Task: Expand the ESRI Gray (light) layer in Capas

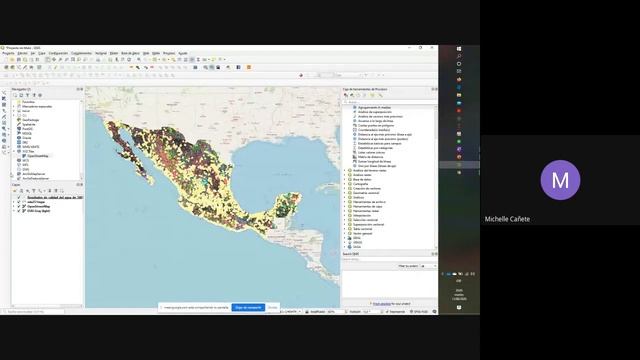Action: point(13,211)
